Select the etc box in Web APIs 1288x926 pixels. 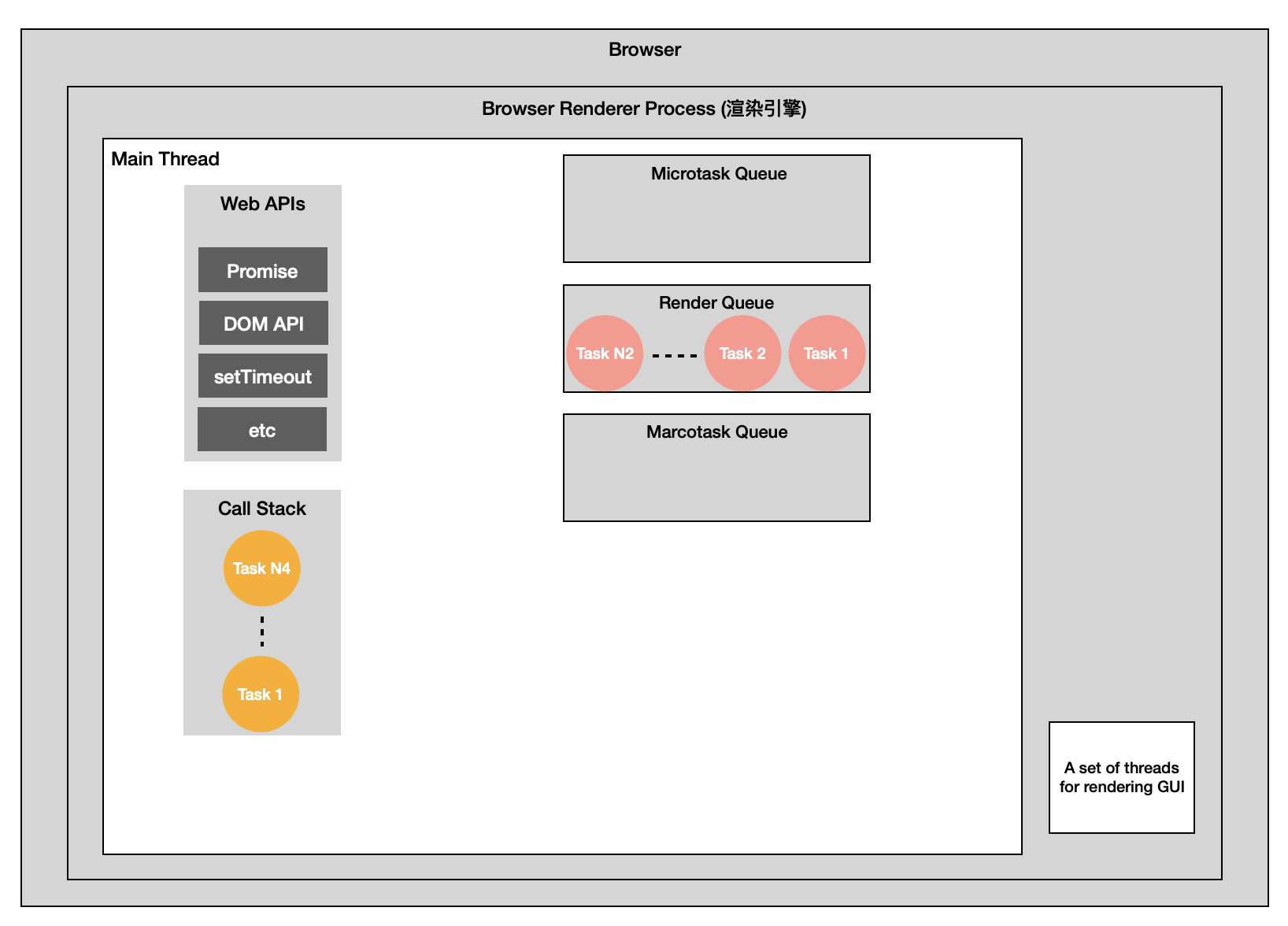pos(261,429)
